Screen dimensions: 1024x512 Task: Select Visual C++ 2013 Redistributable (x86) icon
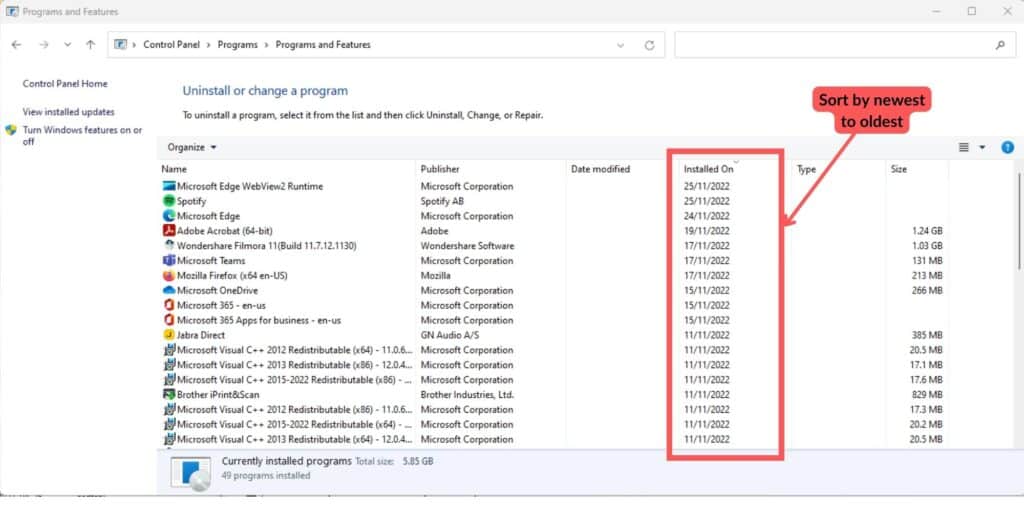coord(169,365)
